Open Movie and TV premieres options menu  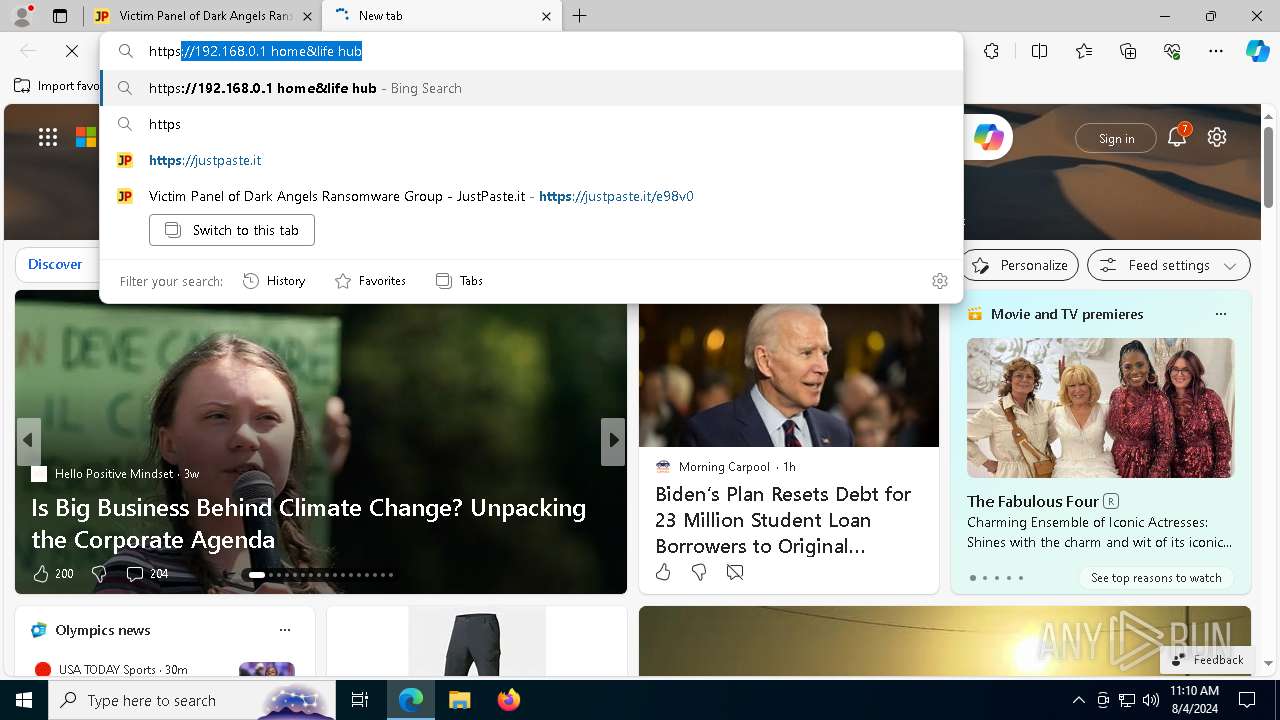(x=1220, y=314)
